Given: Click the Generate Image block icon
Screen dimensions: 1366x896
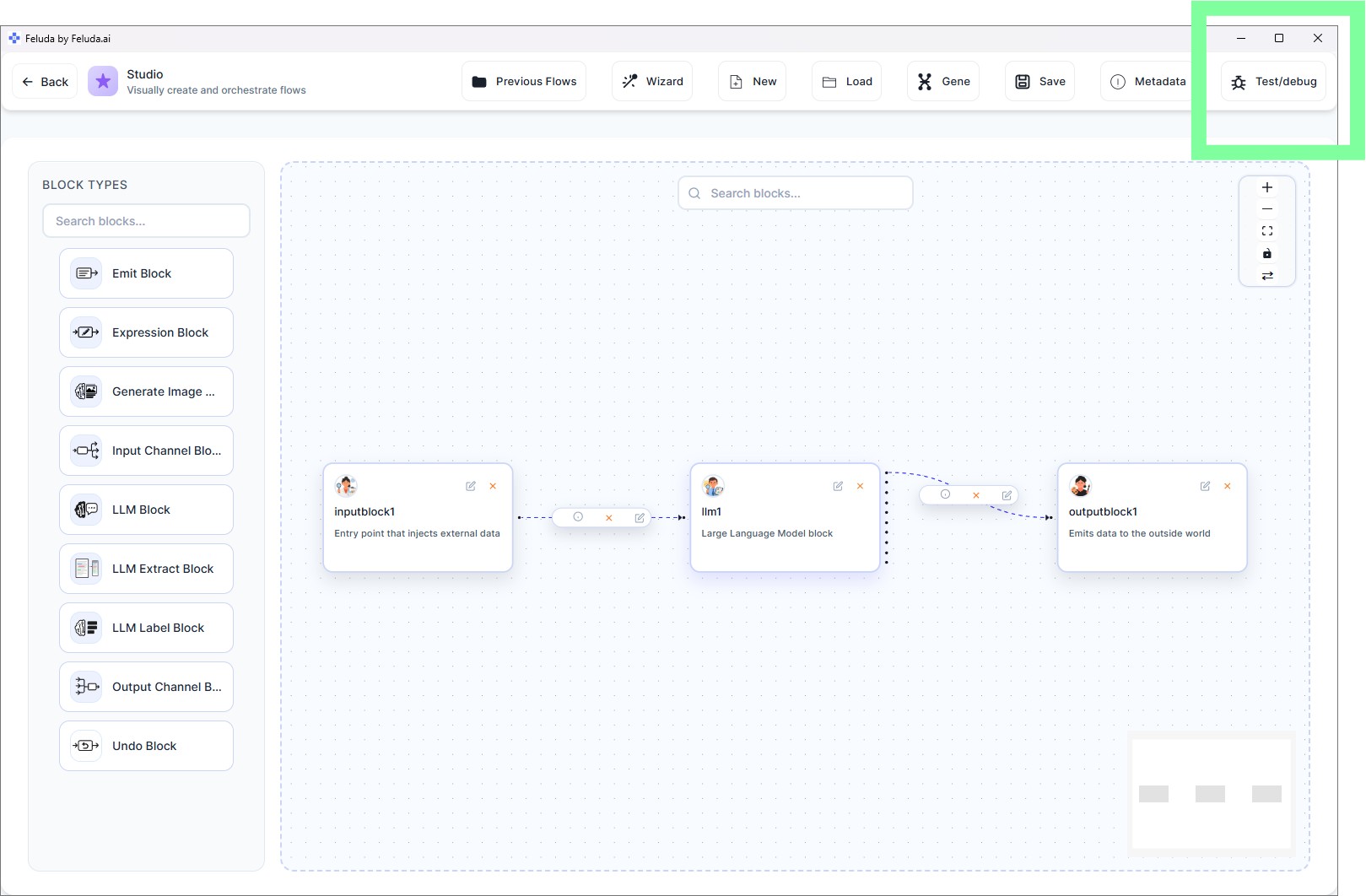Looking at the screenshot, I should 85,391.
